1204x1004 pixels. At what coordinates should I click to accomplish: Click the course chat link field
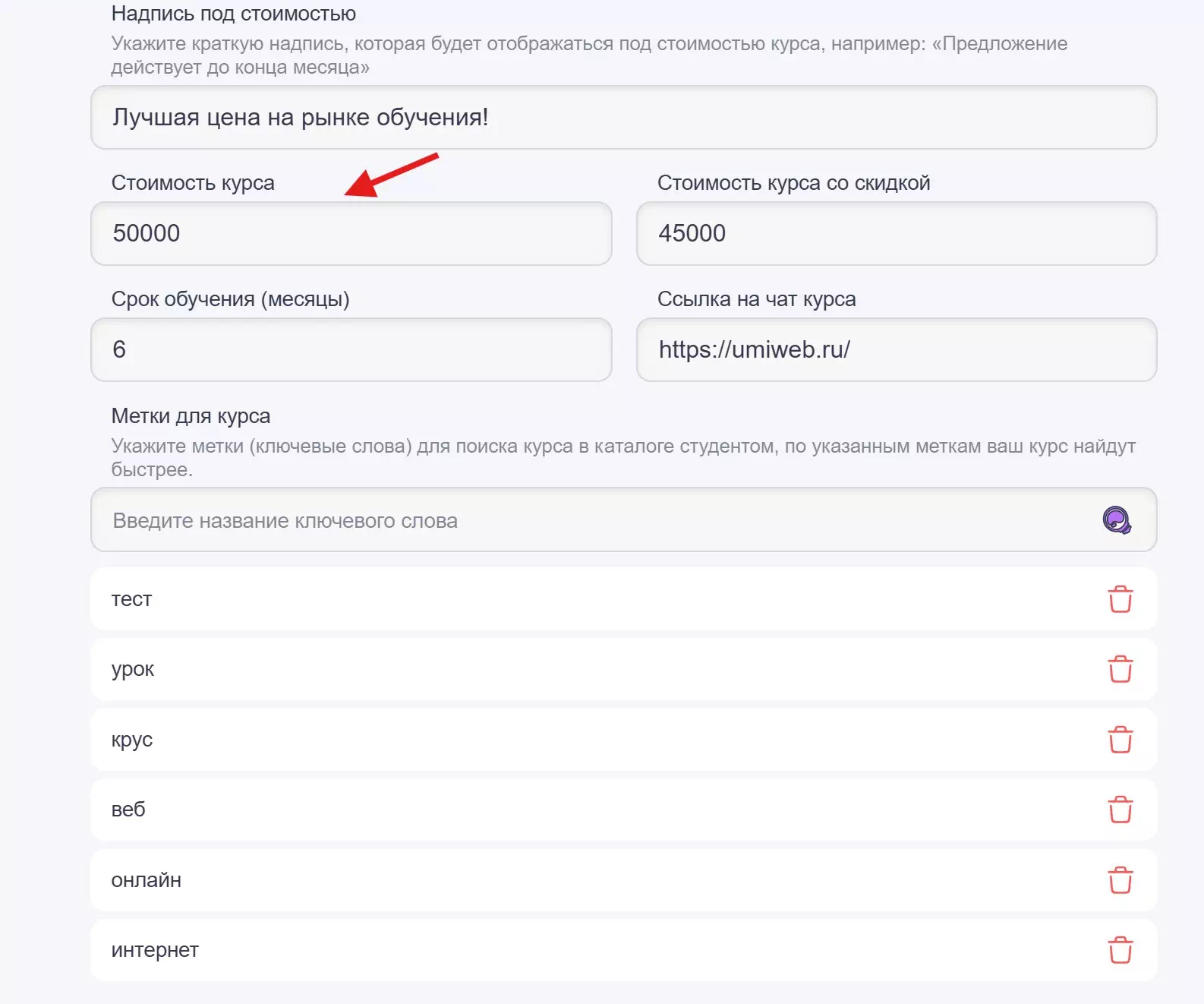pyautogui.click(x=896, y=349)
